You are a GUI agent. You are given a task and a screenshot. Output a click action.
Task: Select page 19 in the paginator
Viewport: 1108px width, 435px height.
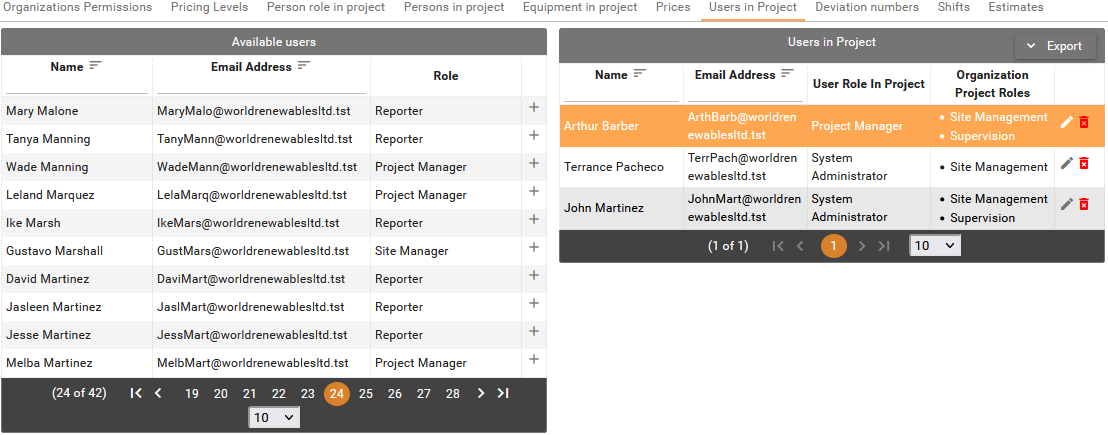(x=192, y=394)
